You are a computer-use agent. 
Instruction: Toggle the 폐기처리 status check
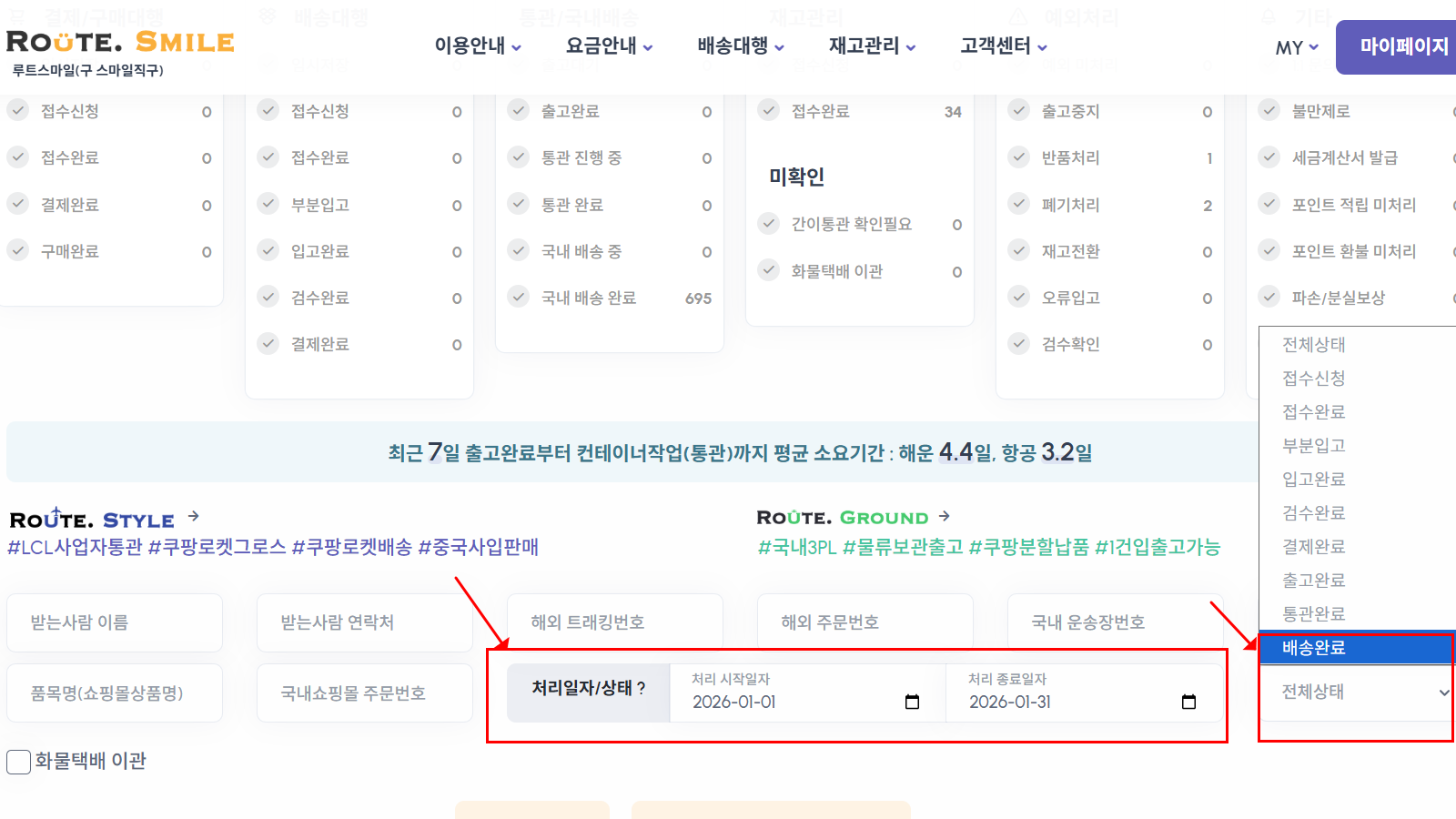pyautogui.click(x=1018, y=204)
